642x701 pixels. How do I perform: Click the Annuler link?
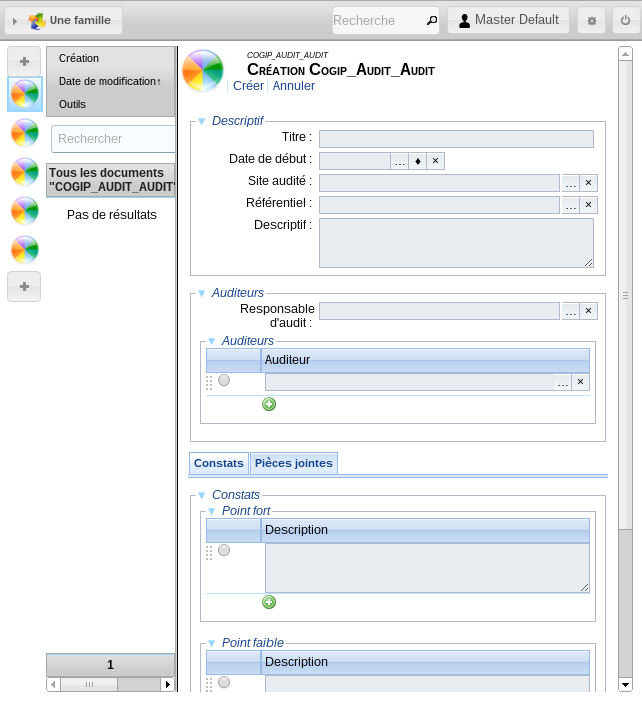[294, 86]
